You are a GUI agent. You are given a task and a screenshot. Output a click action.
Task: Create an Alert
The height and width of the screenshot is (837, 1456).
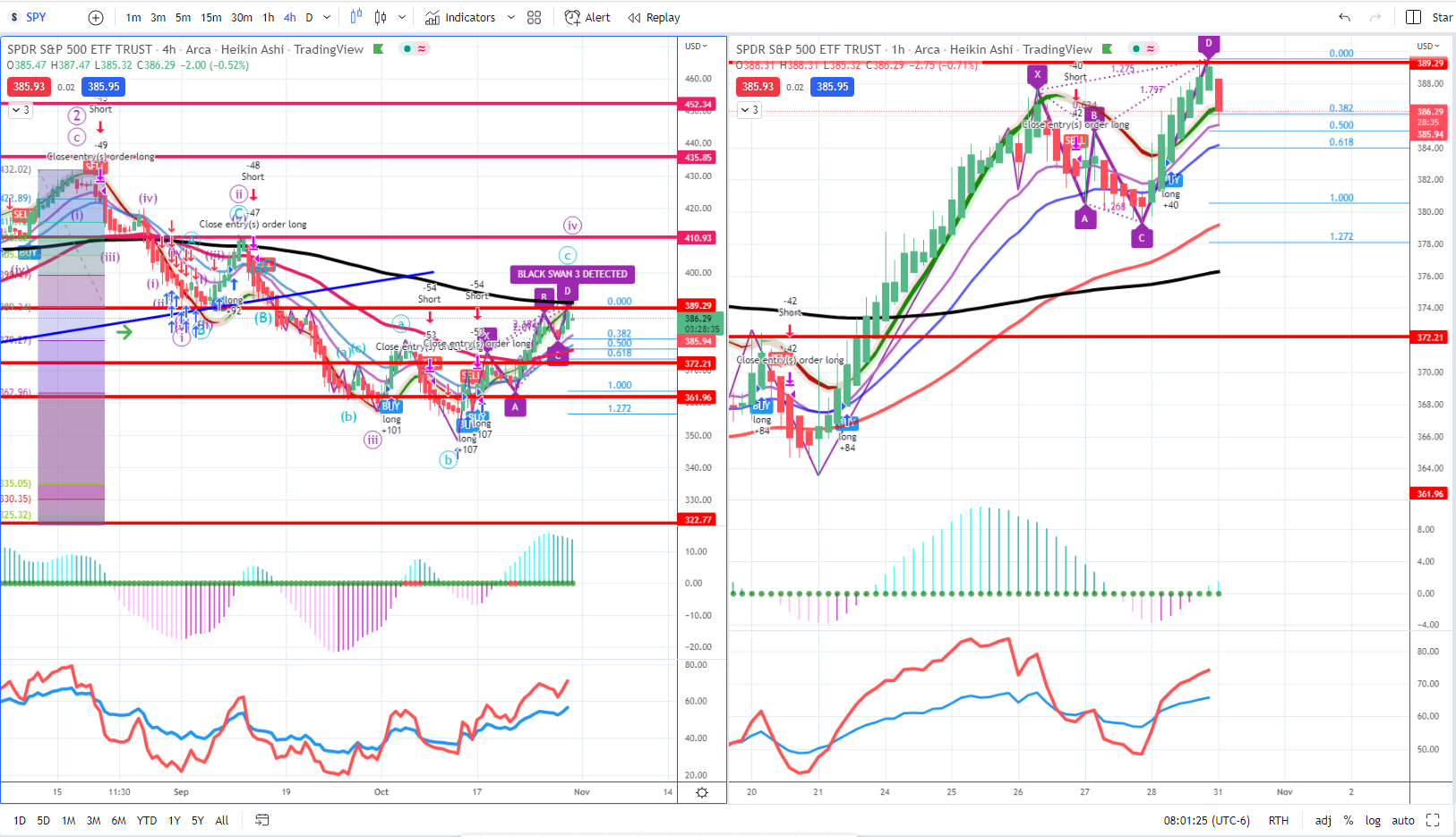[587, 17]
